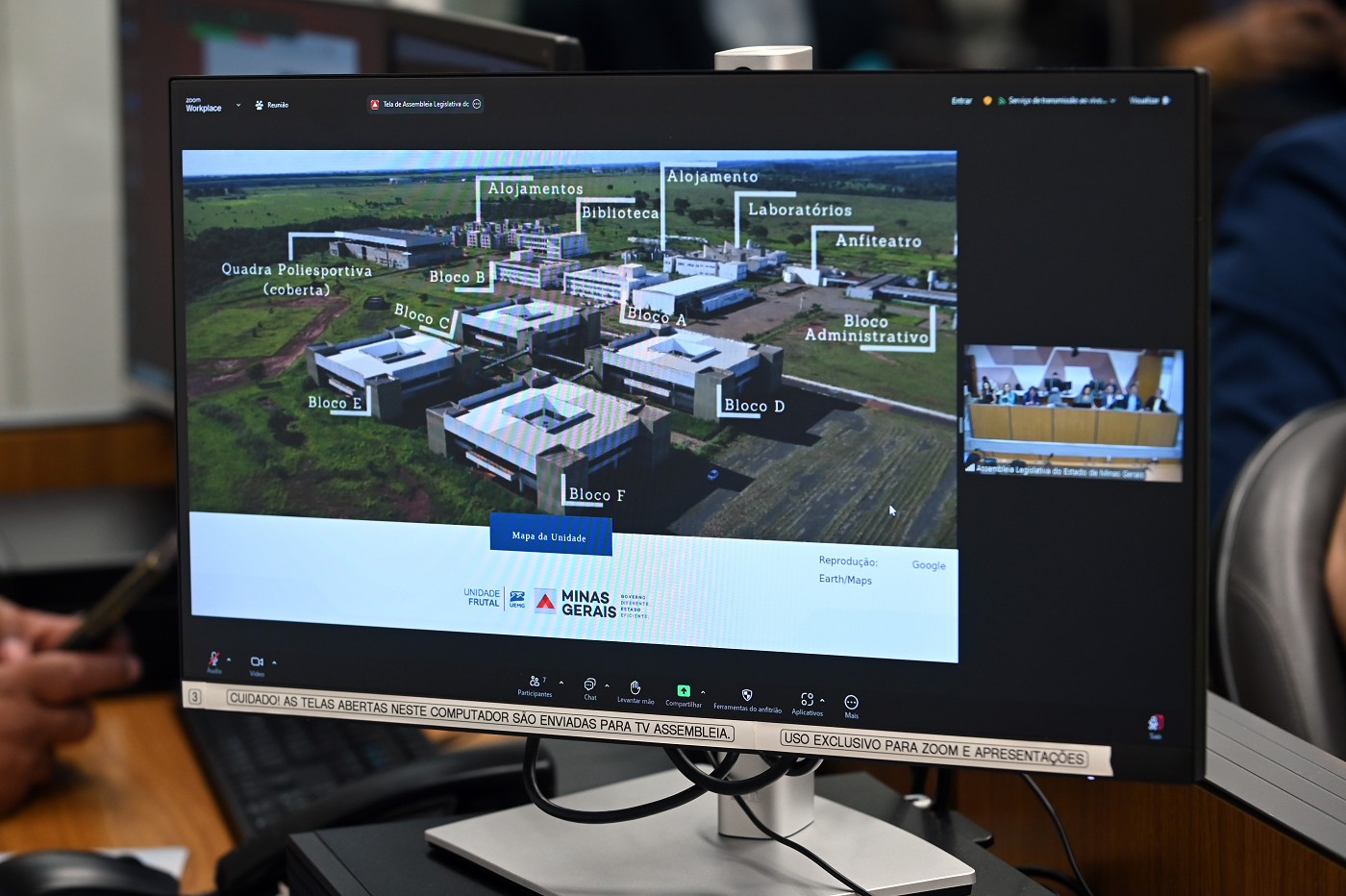Click the Alojamentos label on the map
Screen dimensions: 1346x896
coord(535,188)
